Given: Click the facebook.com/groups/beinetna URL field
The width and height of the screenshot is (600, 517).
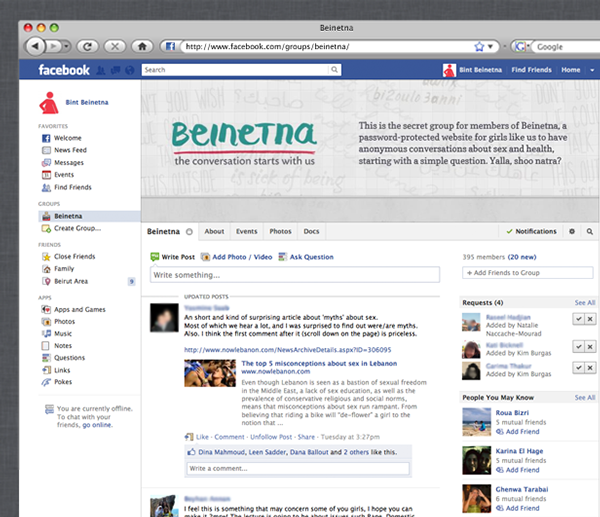Looking at the screenshot, I should pos(325,47).
